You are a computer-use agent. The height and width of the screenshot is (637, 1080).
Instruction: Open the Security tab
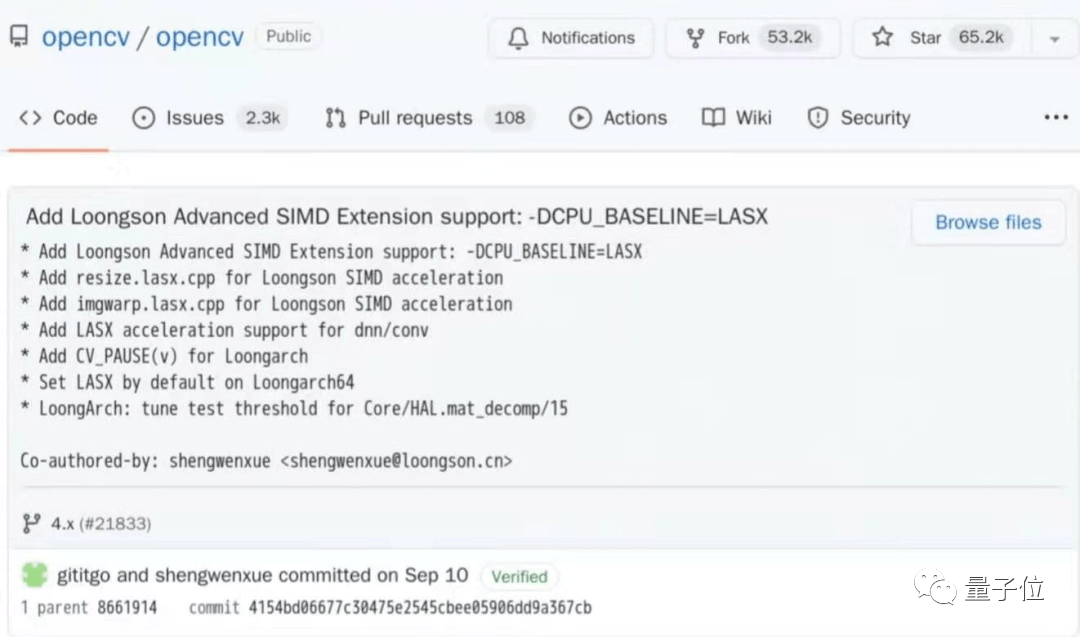858,118
